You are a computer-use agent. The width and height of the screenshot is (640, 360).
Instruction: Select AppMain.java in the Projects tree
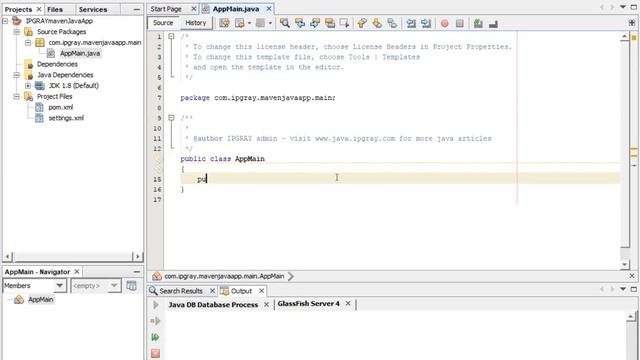[80, 53]
